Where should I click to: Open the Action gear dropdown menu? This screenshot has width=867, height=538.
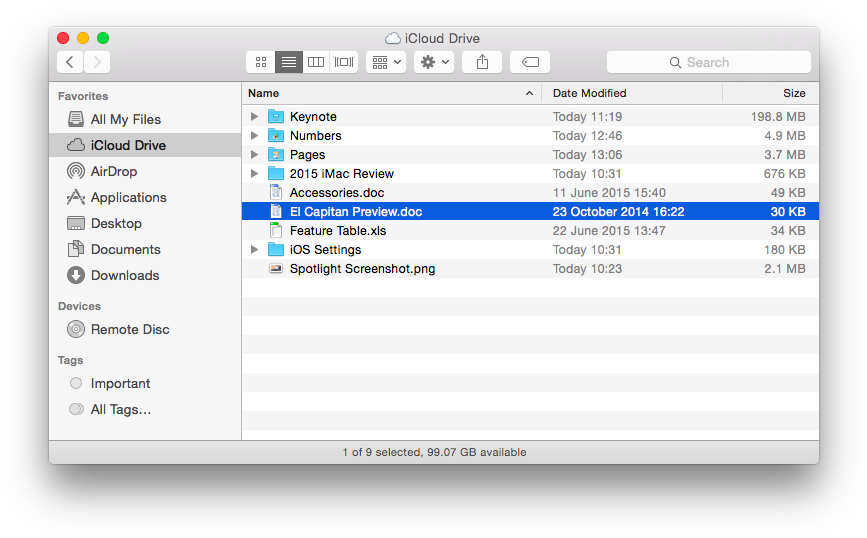pos(436,62)
